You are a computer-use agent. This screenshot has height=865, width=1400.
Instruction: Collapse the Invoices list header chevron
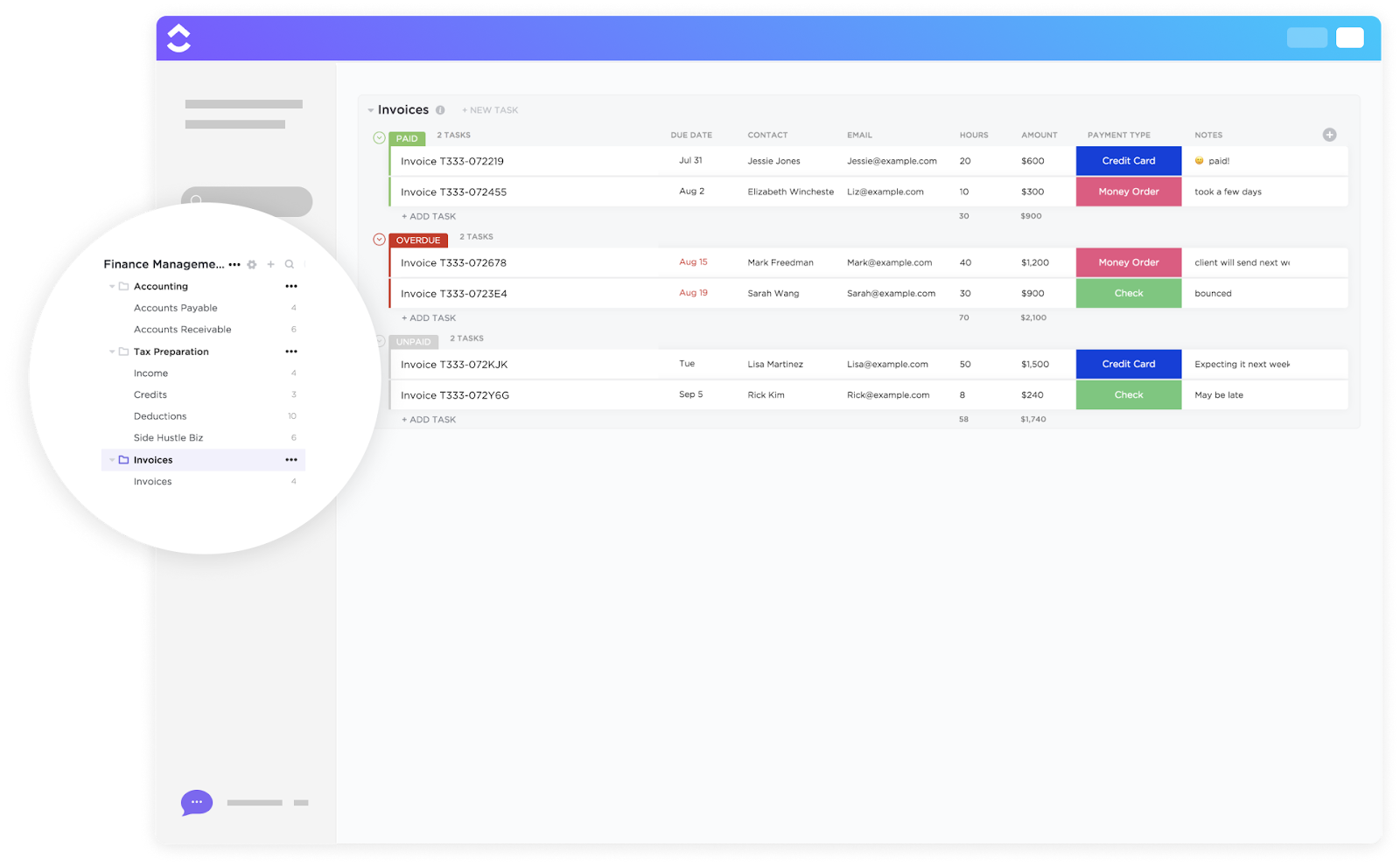click(368, 109)
